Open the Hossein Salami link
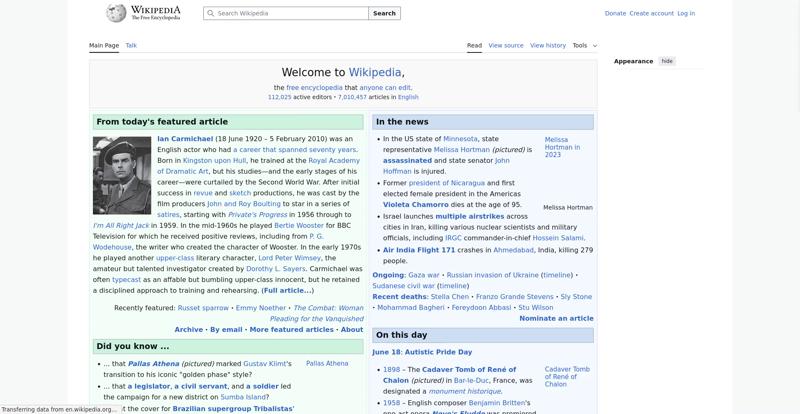The image size is (800, 414). point(558,238)
